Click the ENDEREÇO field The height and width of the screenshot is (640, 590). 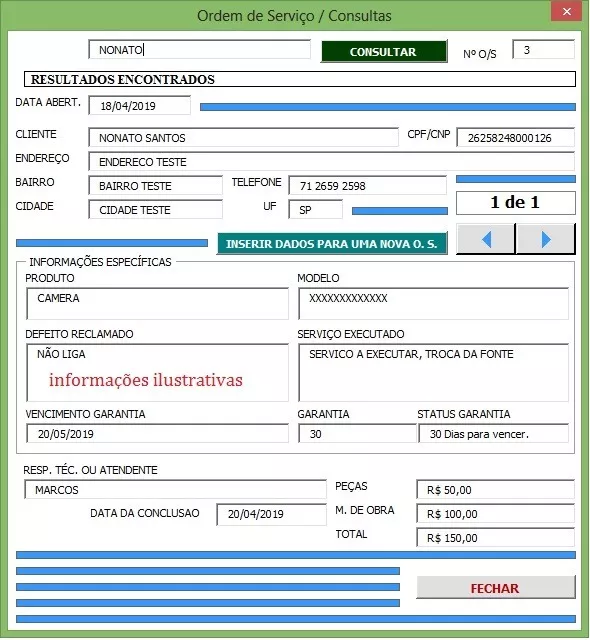[331, 162]
